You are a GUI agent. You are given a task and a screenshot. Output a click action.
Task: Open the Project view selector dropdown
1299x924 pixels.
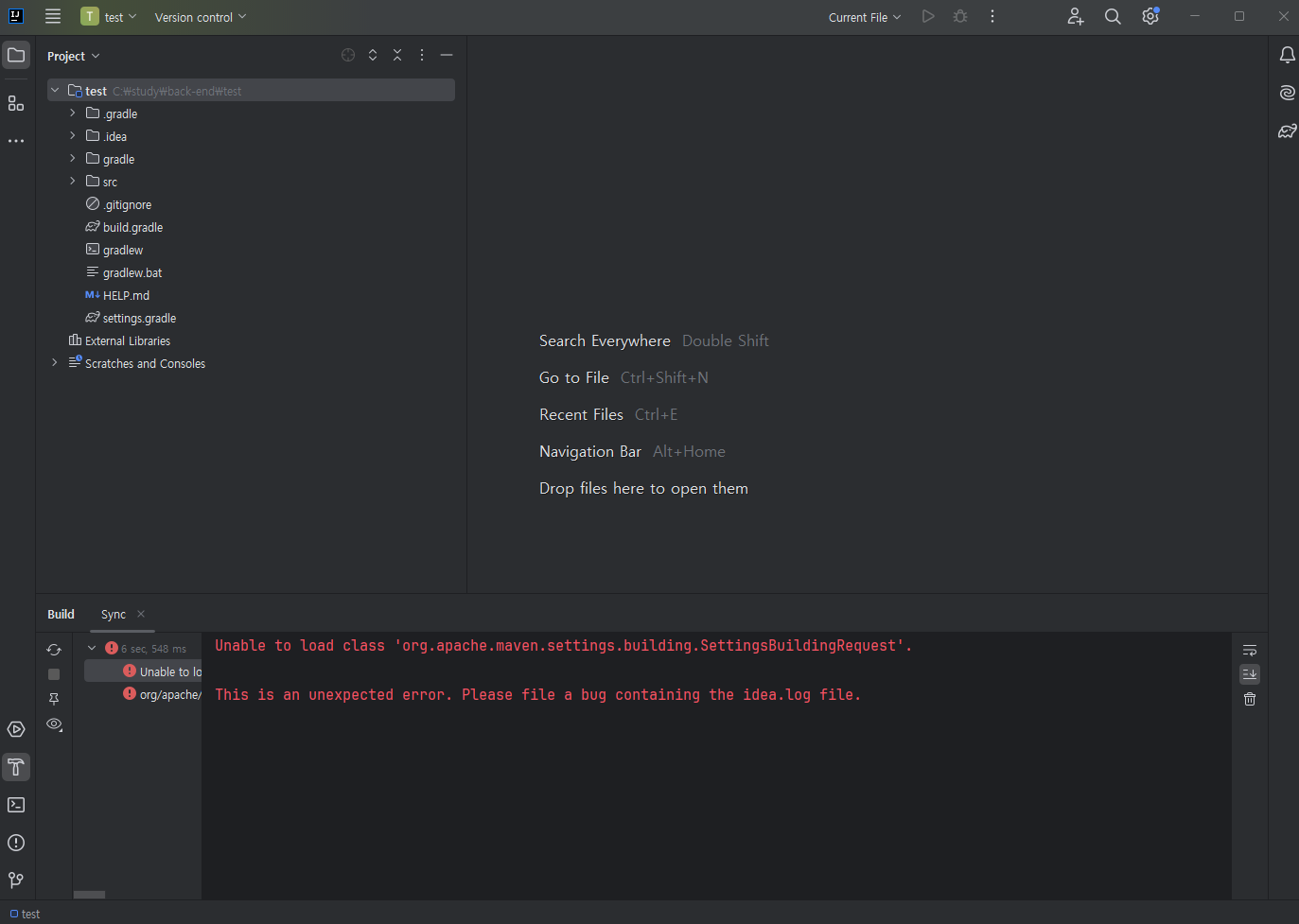point(74,56)
